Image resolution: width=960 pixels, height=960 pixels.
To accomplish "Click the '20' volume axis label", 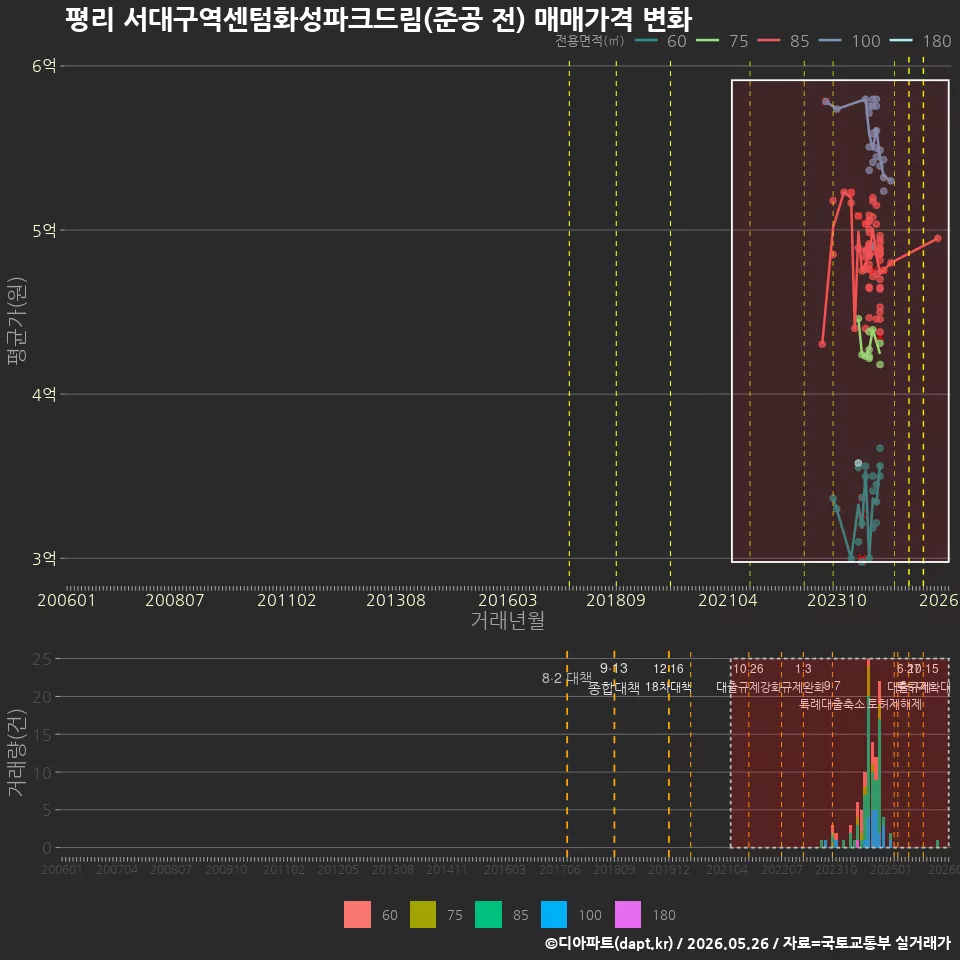I will click(x=42, y=697).
